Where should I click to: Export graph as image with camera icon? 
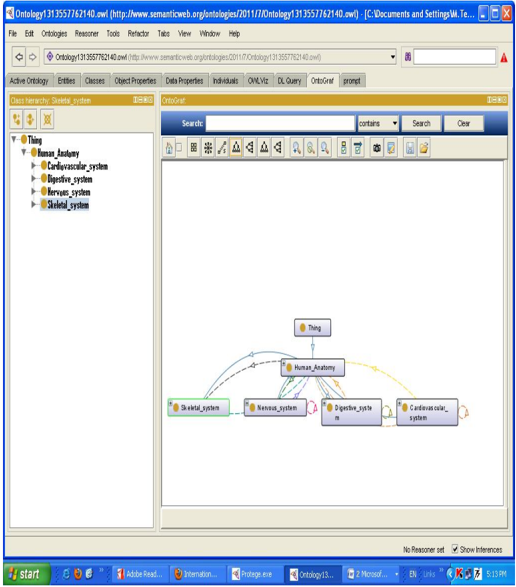pos(377,147)
